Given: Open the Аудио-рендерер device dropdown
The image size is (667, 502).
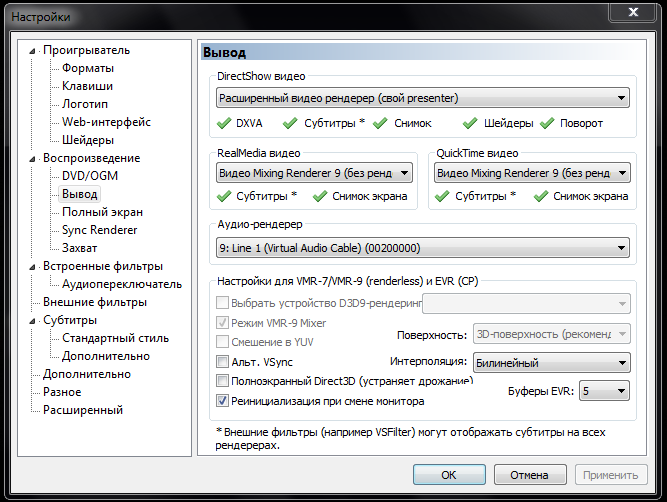Looking at the screenshot, I should 423,248.
